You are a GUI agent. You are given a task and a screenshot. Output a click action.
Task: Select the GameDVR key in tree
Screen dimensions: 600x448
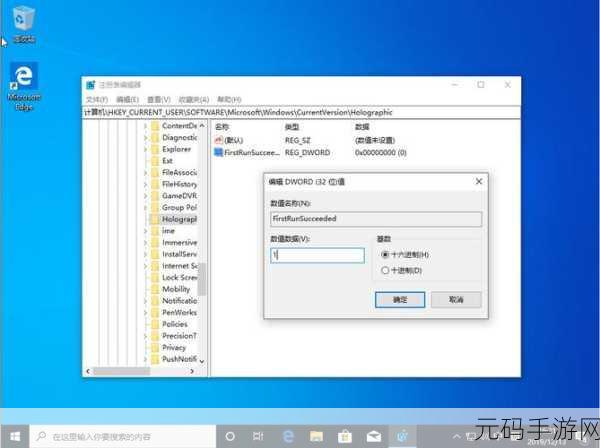point(179,196)
